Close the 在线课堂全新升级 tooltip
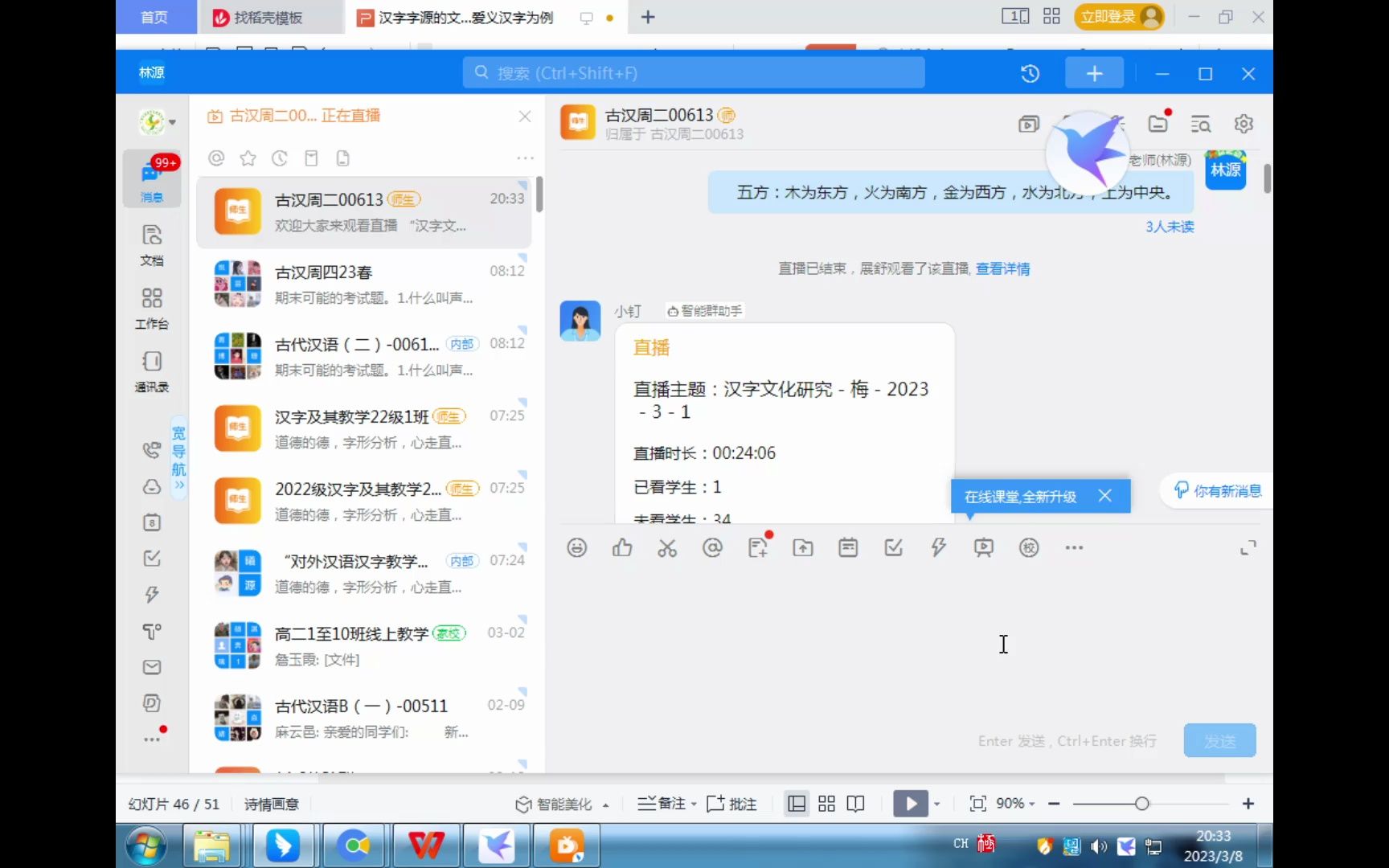This screenshot has width=1389, height=868. (1105, 496)
